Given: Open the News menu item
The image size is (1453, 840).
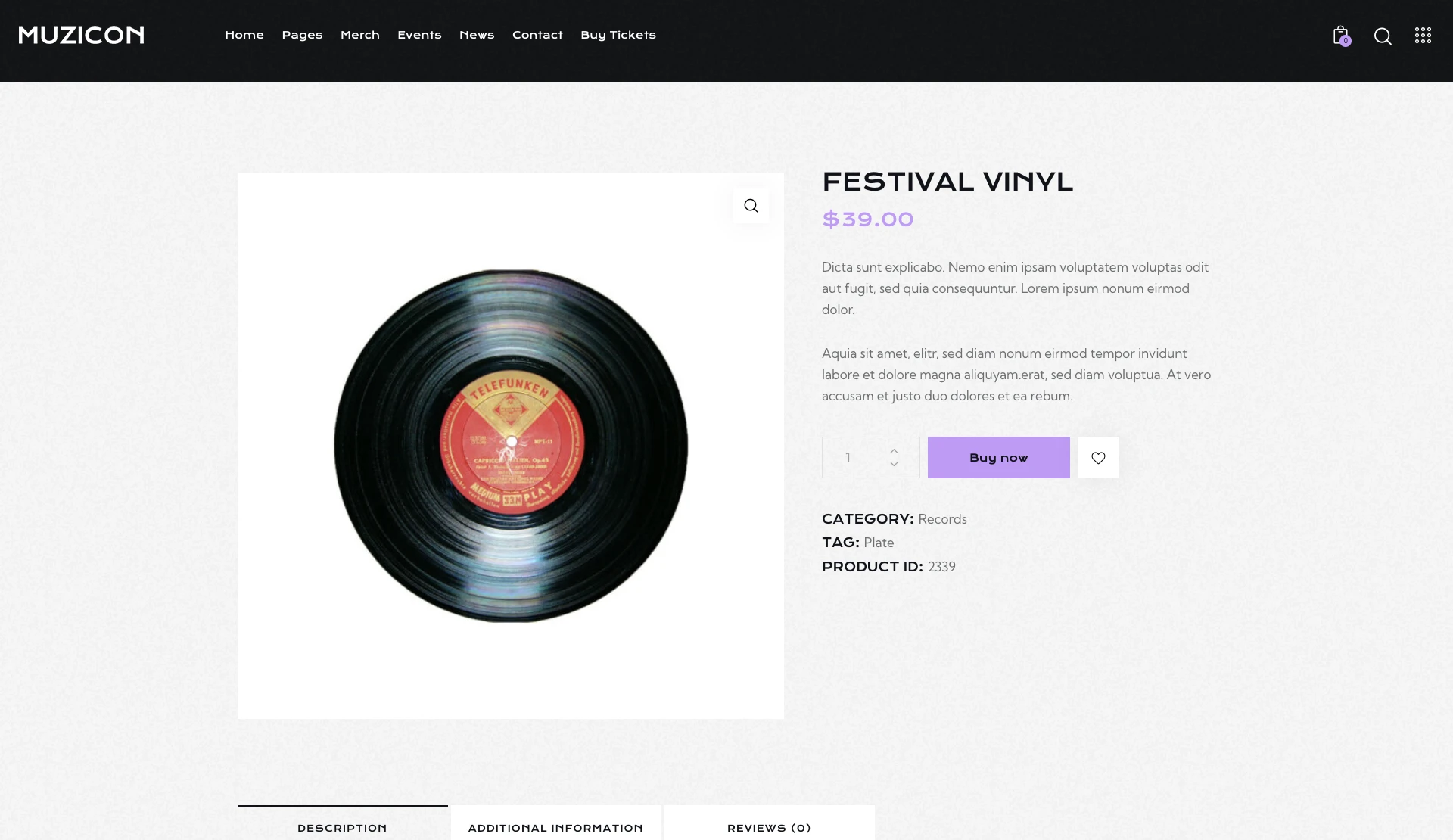Looking at the screenshot, I should click(477, 35).
